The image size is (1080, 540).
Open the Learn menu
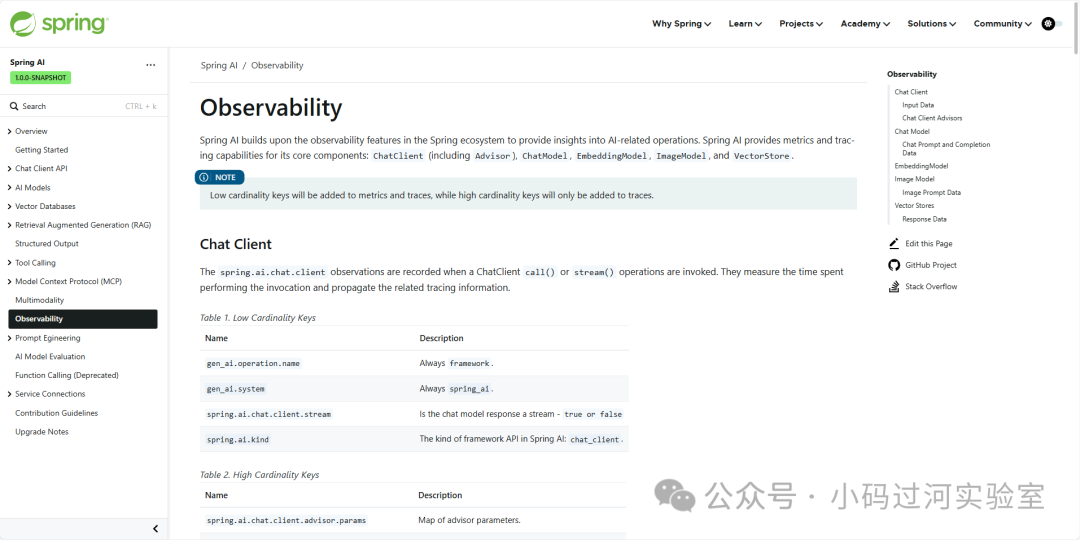coord(745,23)
